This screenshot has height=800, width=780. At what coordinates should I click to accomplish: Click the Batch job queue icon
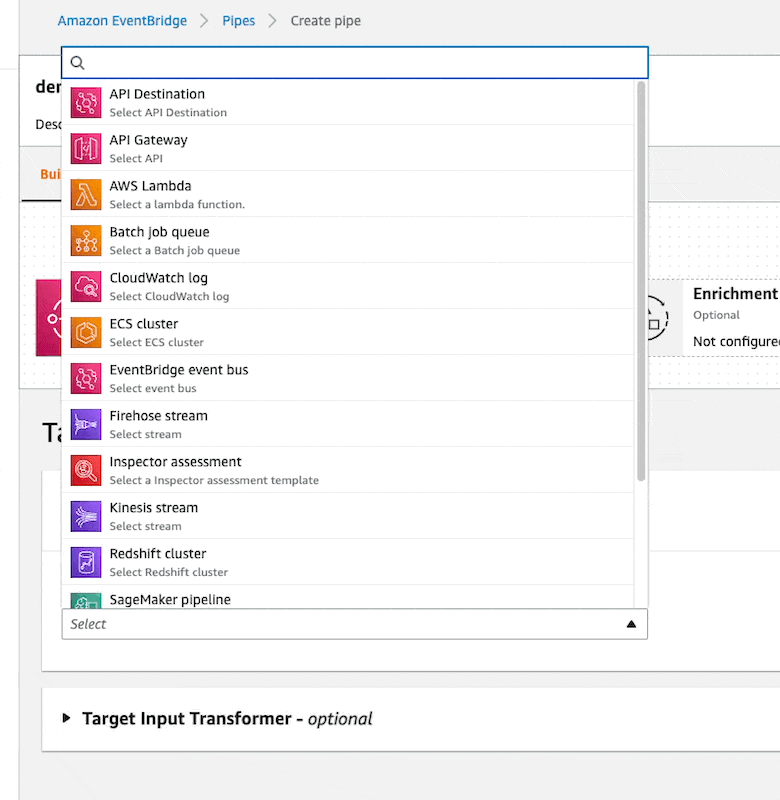tap(86, 240)
